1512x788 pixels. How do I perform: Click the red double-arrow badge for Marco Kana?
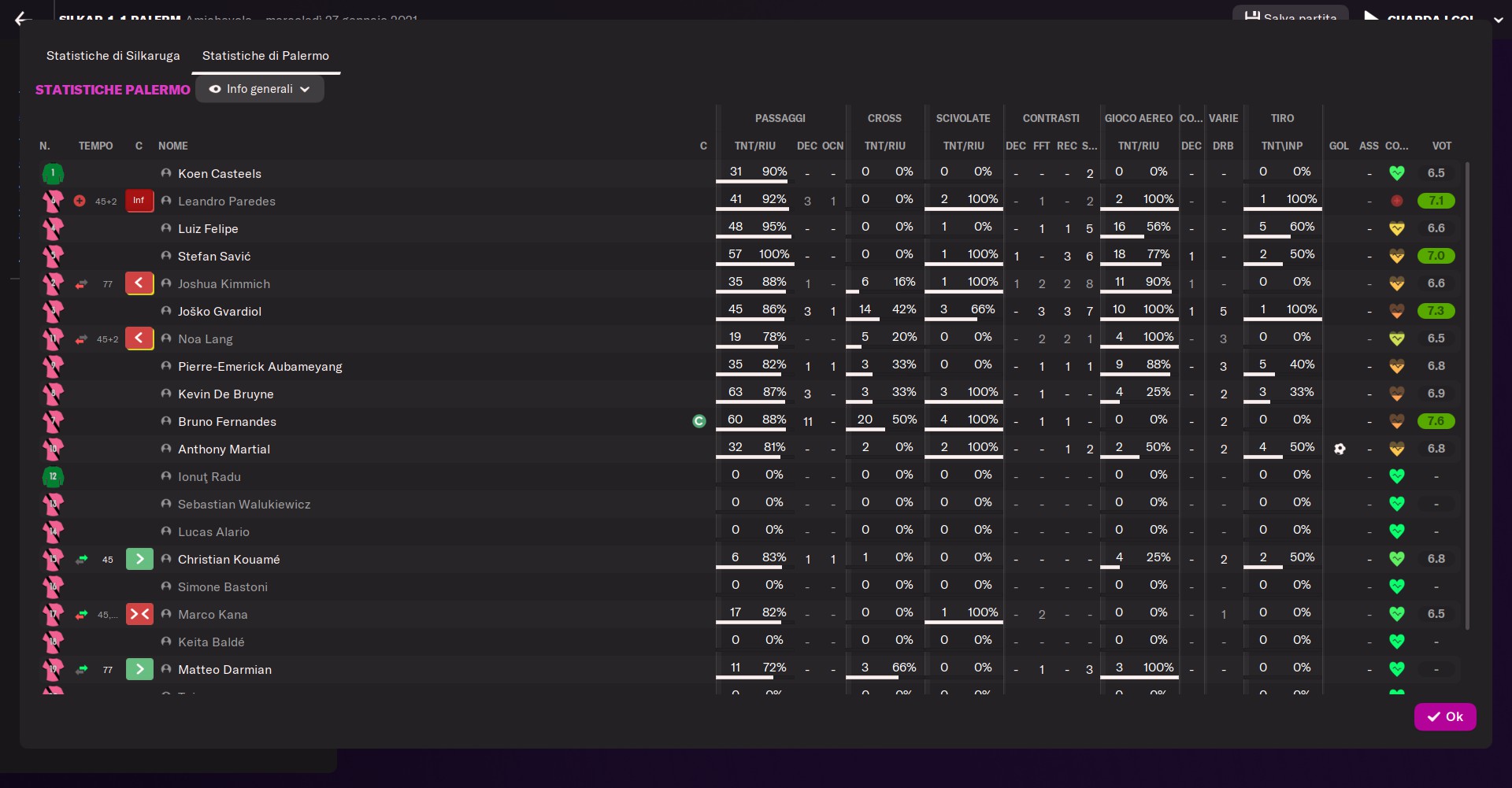[x=139, y=614]
